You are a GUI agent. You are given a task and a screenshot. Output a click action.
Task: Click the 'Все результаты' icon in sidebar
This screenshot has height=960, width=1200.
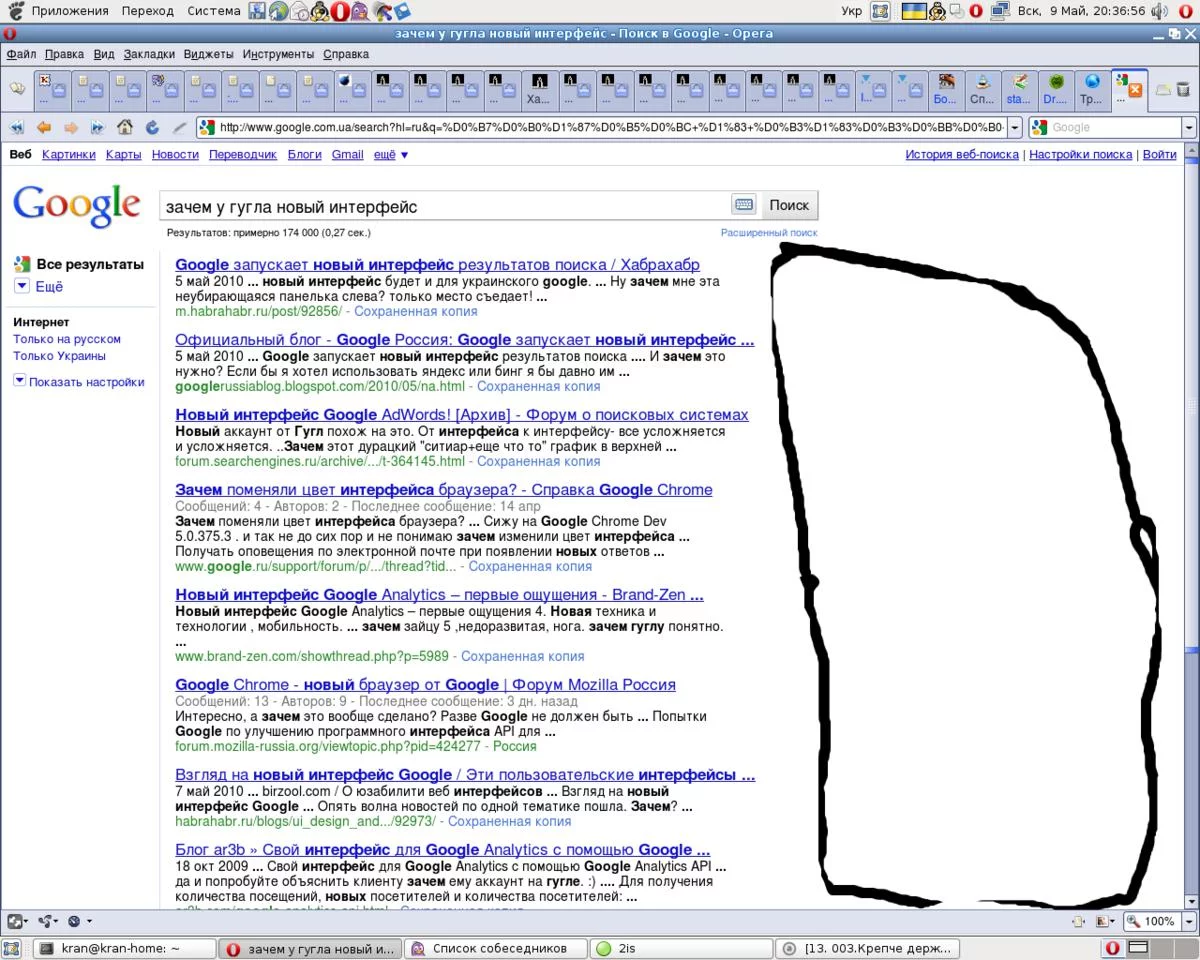(22, 264)
